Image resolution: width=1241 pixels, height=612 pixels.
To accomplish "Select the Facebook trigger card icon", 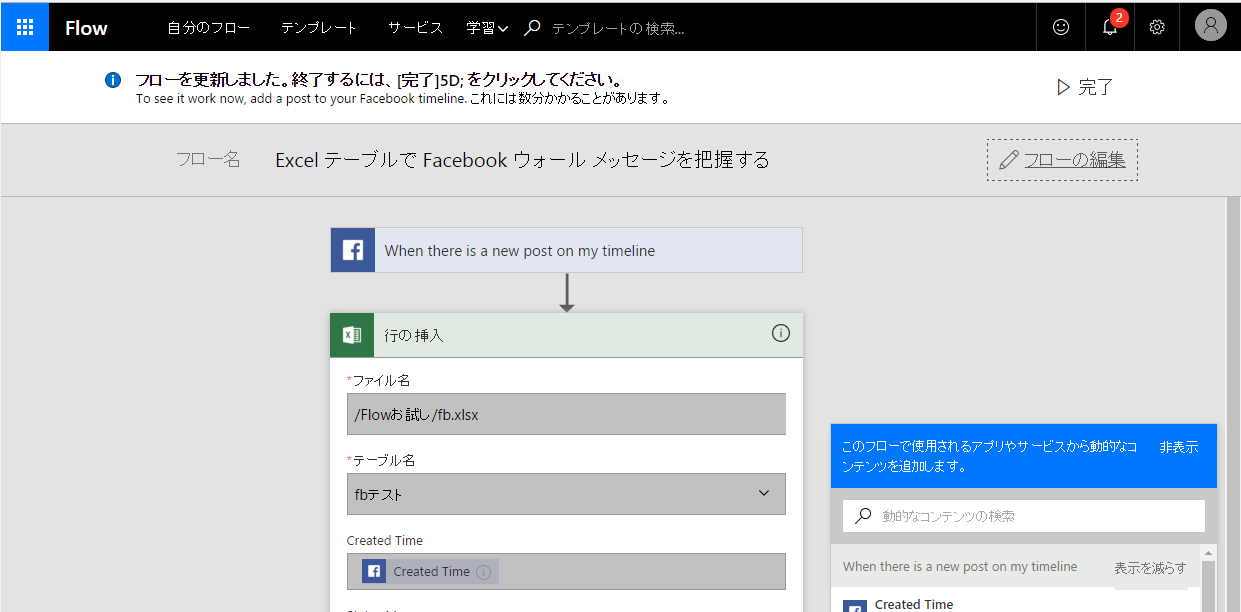I will pyautogui.click(x=353, y=250).
